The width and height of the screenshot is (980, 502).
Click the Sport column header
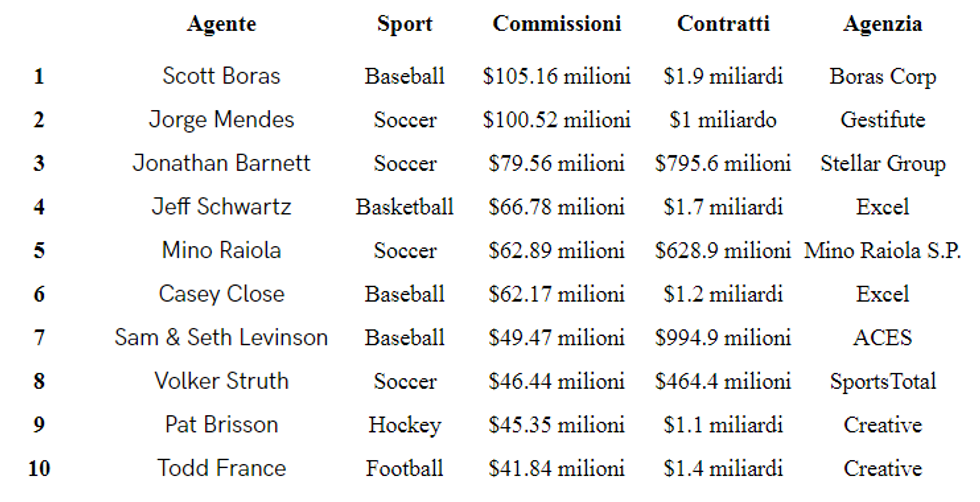coord(404,24)
